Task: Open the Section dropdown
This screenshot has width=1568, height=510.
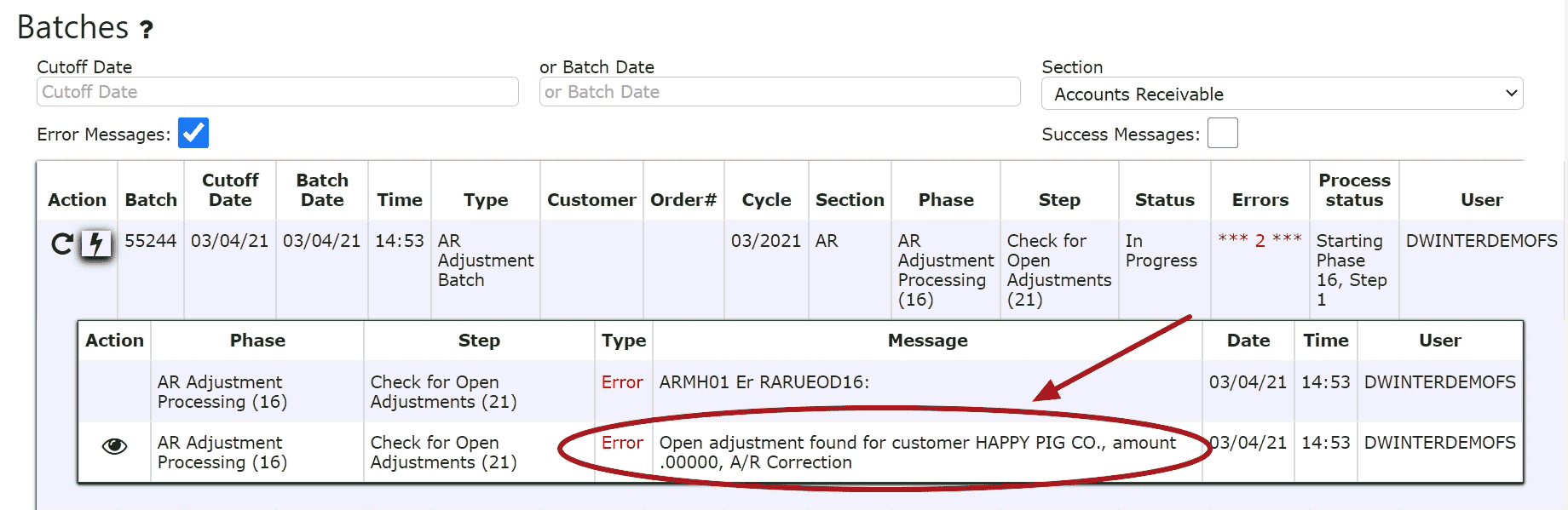Action: point(1282,94)
